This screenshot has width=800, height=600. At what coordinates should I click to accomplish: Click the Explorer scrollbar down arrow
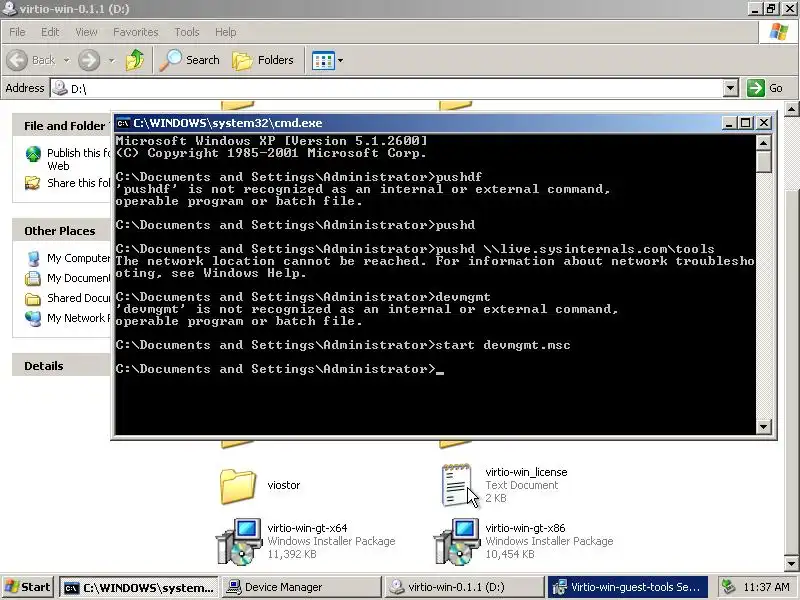pyautogui.click(x=791, y=564)
